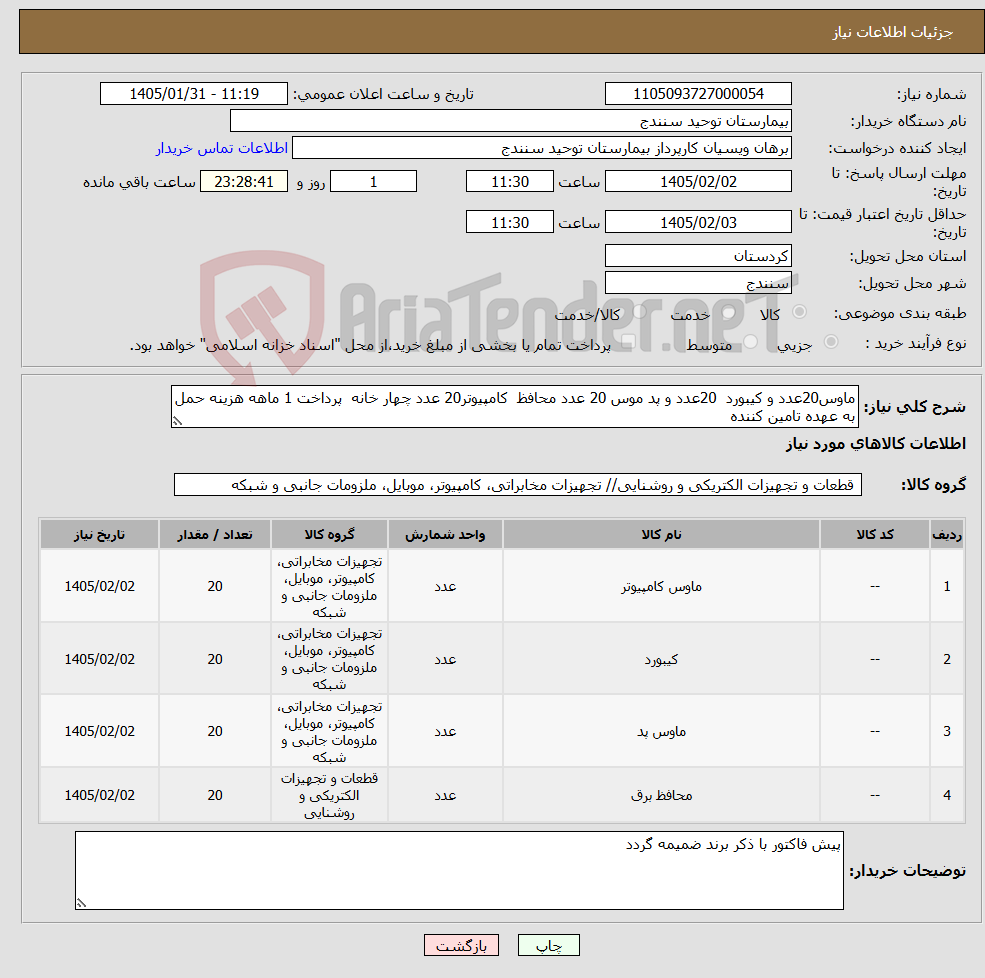
Task: Click the remaining days field showing 1
Action: [x=373, y=182]
